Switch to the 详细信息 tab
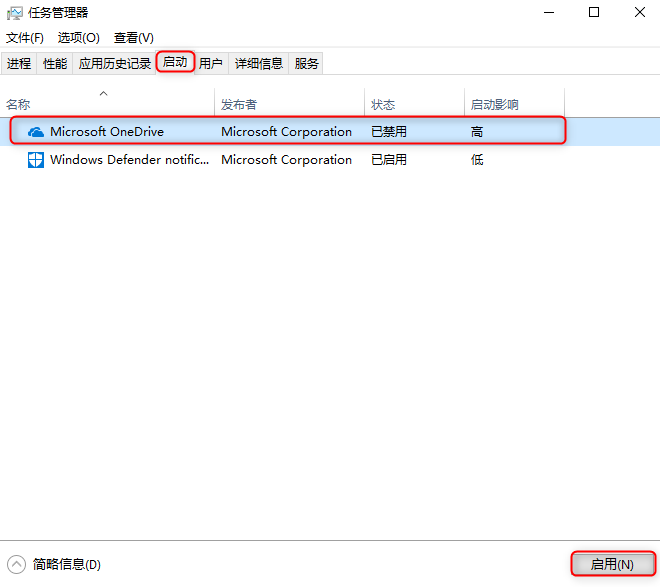Image resolution: width=660 pixels, height=587 pixels. 258,64
